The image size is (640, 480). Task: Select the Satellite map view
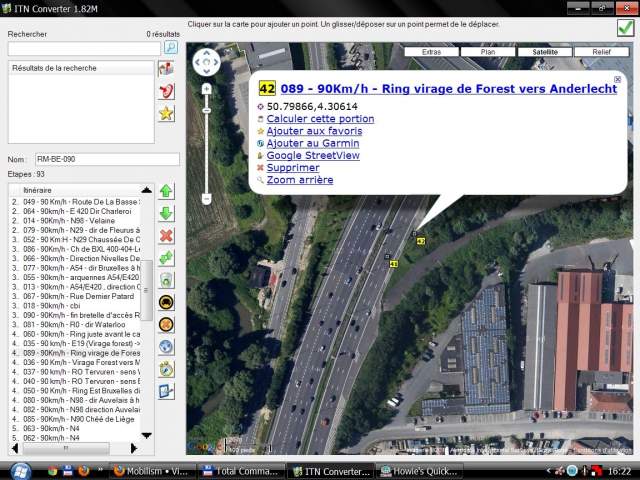(x=545, y=51)
